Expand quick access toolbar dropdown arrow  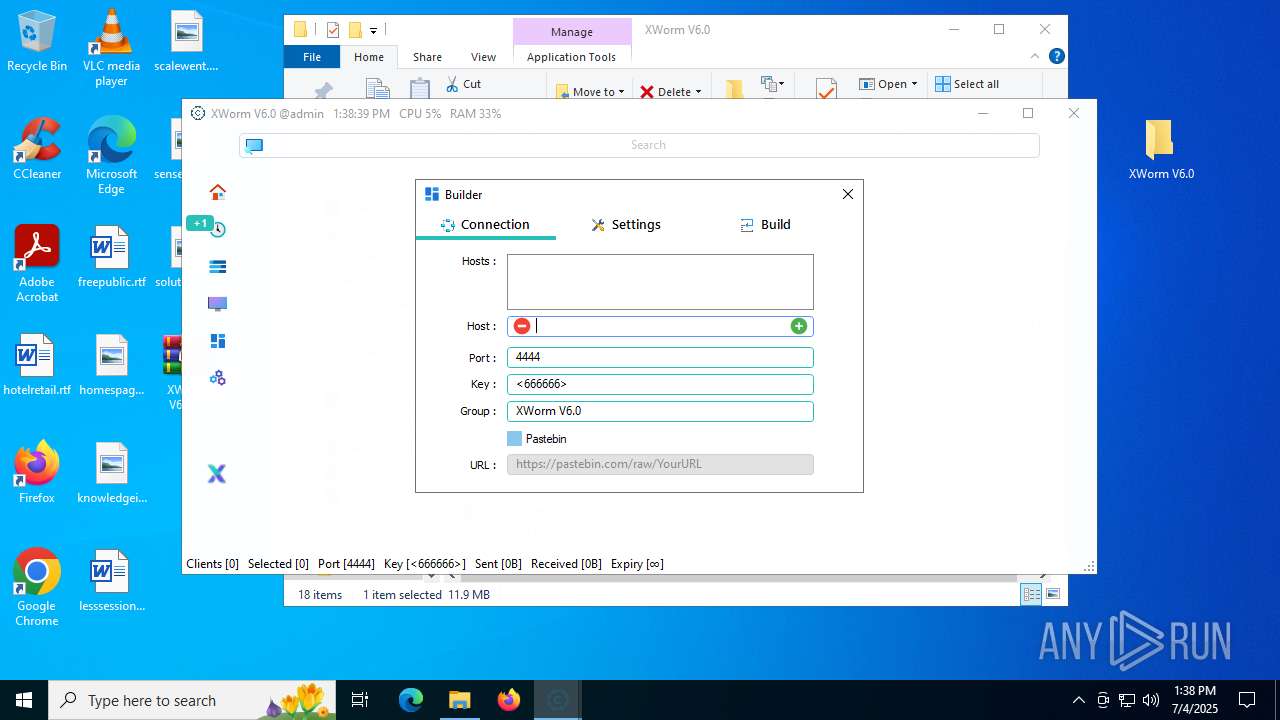pos(373,31)
